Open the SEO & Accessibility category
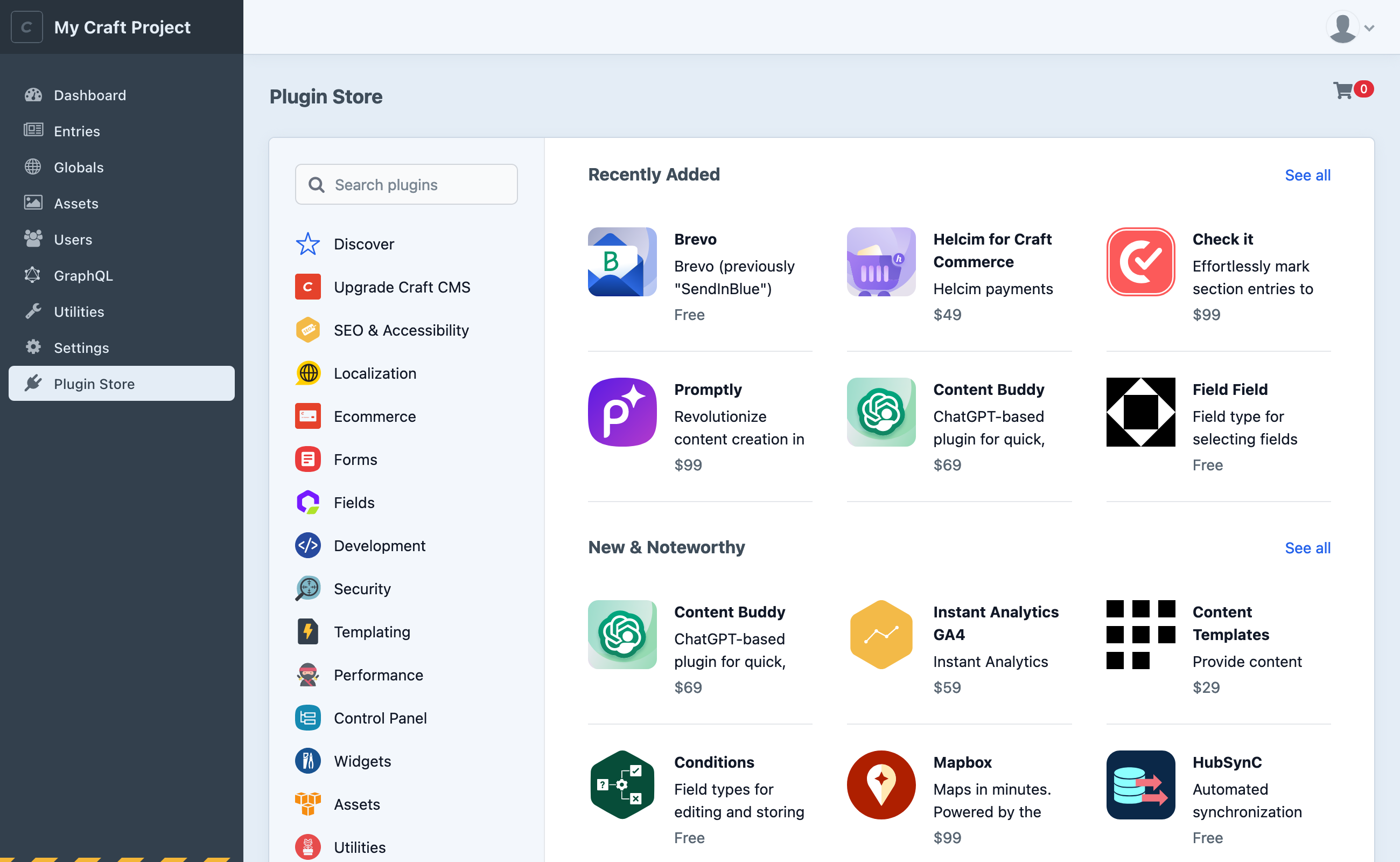1400x862 pixels. [401, 330]
